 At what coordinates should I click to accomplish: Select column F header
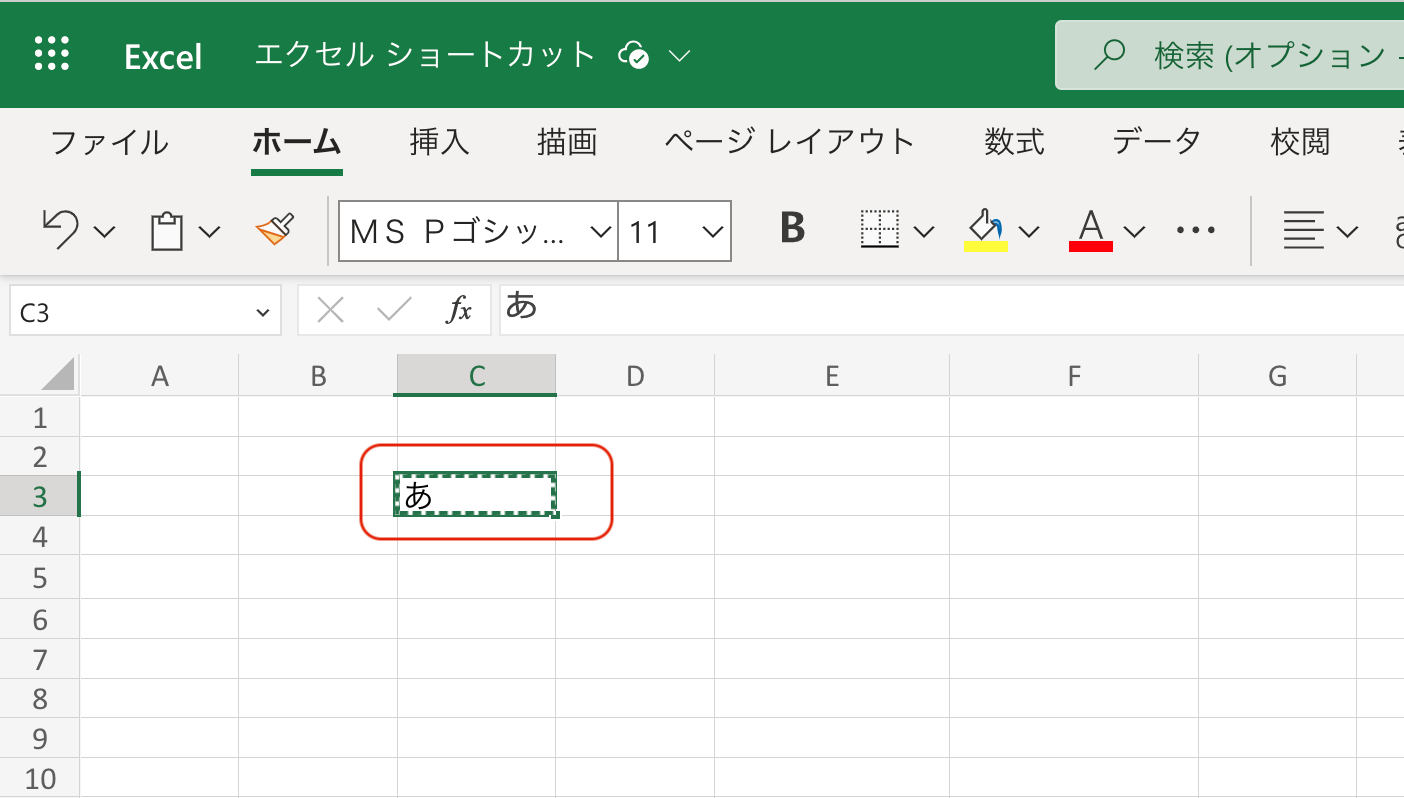[x=1074, y=376]
